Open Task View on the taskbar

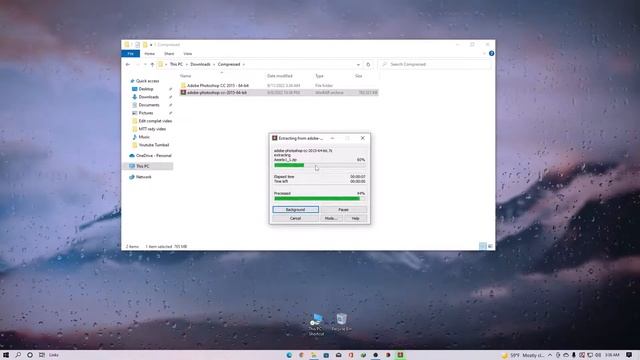click(42, 355)
